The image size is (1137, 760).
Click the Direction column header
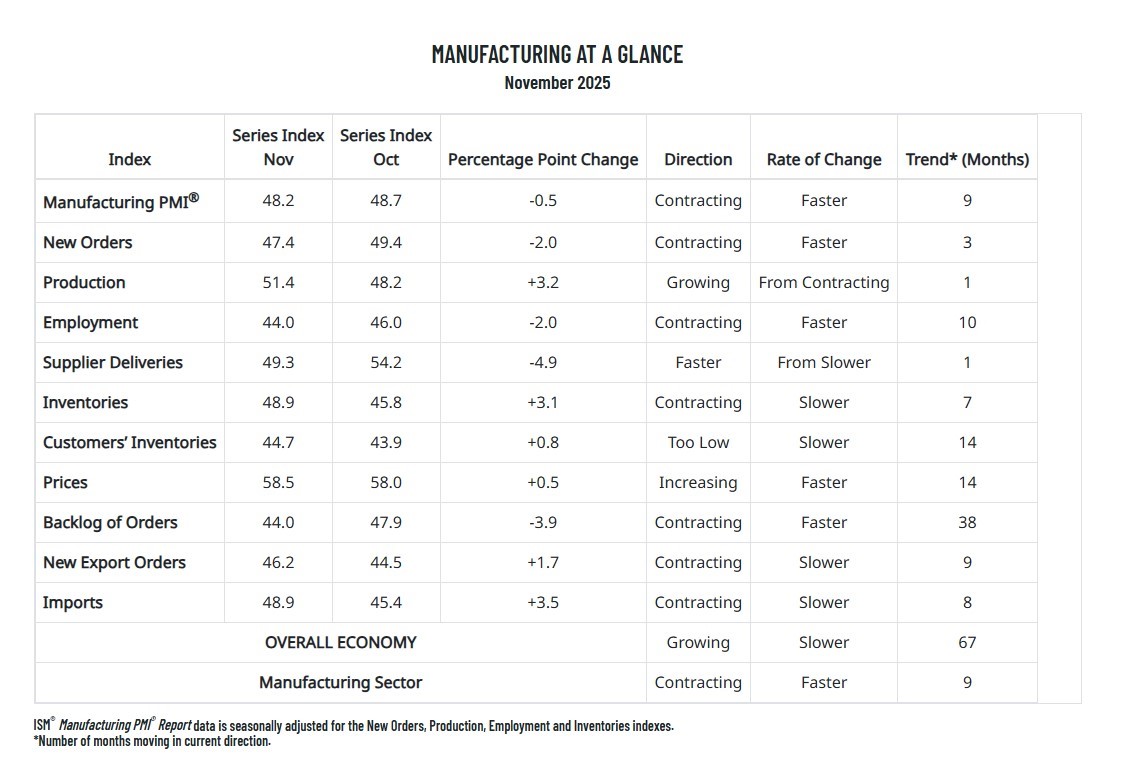(x=697, y=159)
